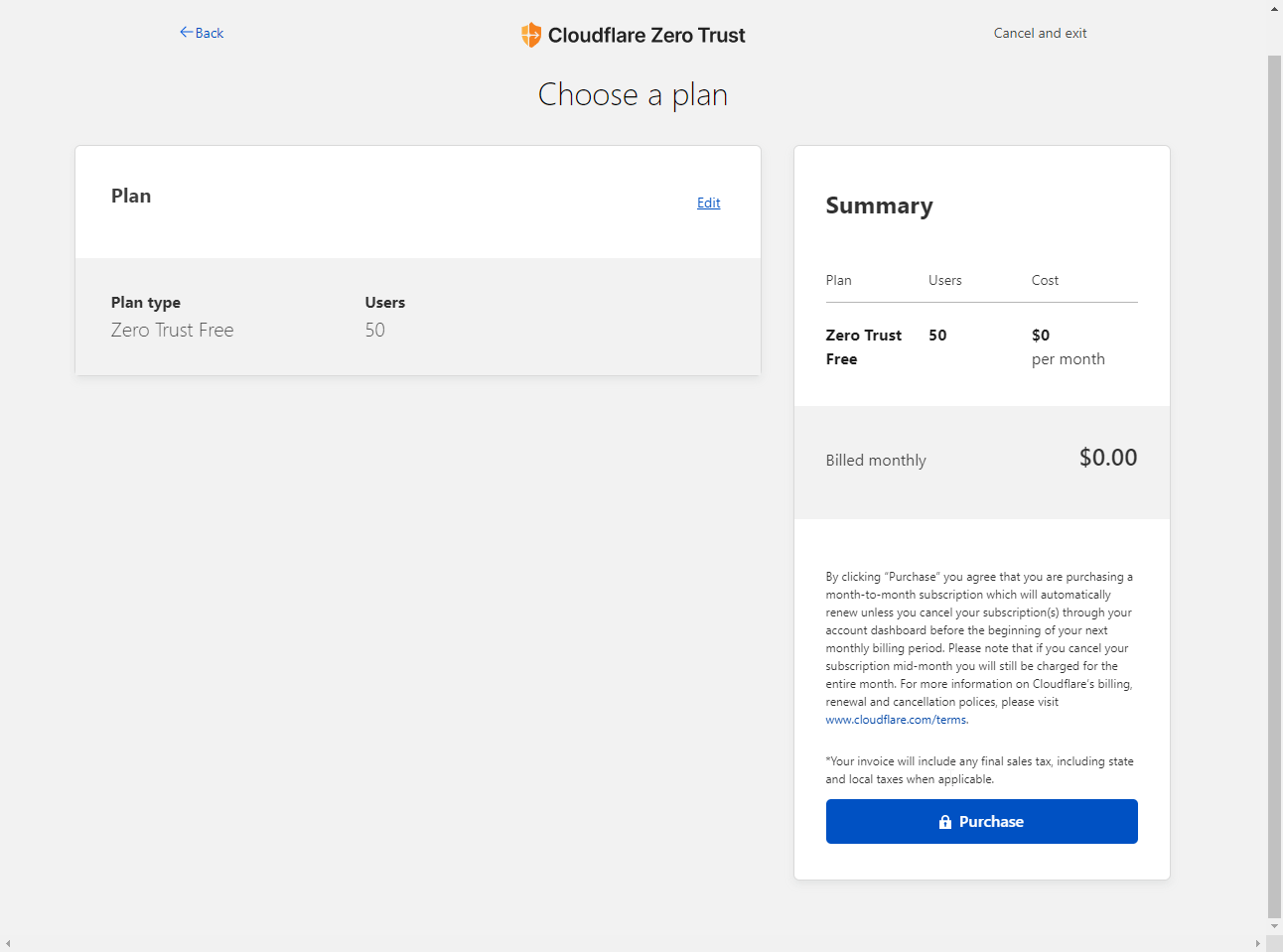Click the horizontal scrollbar left arrow

click(8, 943)
